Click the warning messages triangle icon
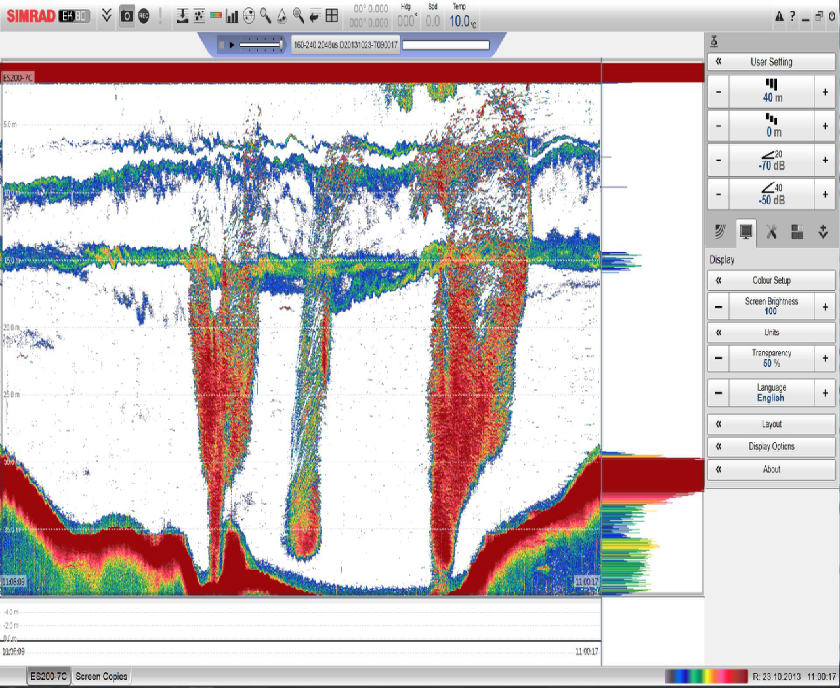Viewport: 840px width, 688px height. coord(779,16)
